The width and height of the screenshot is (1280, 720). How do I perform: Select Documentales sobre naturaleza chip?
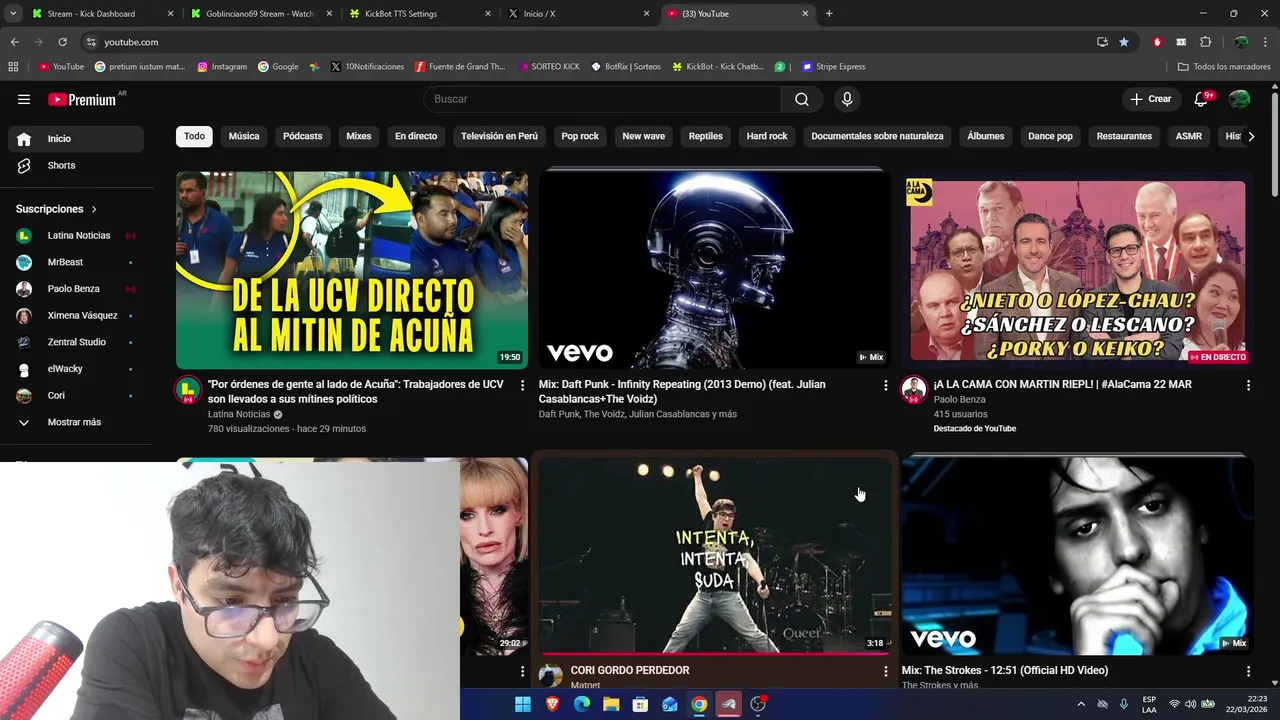[x=877, y=136]
